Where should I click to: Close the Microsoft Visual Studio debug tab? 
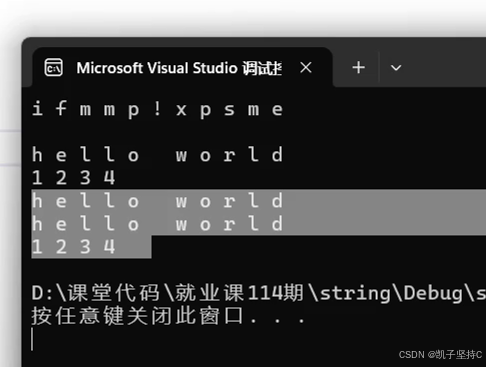(x=306, y=68)
